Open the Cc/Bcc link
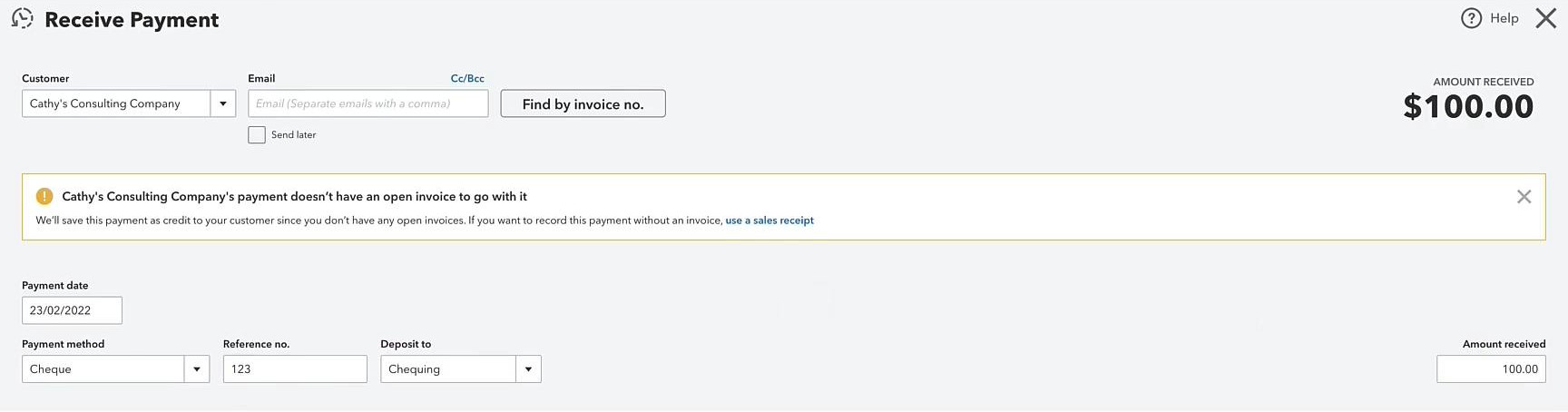 pyautogui.click(x=467, y=79)
